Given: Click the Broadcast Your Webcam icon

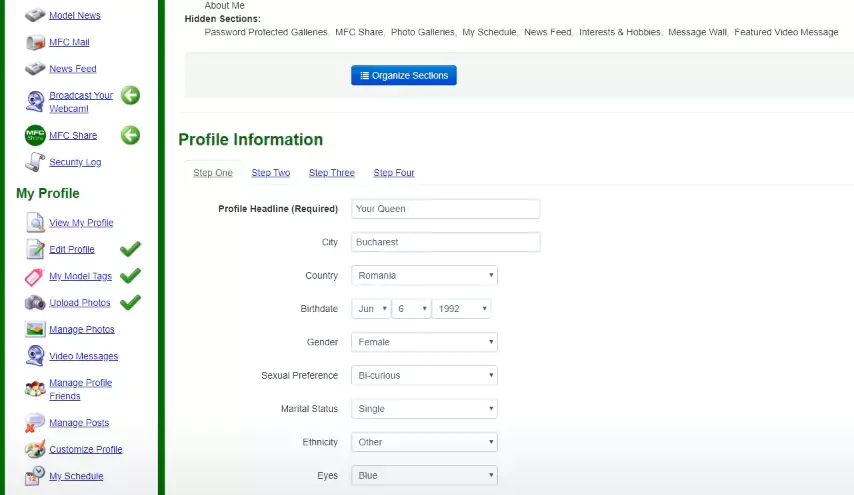Looking at the screenshot, I should (x=35, y=102).
